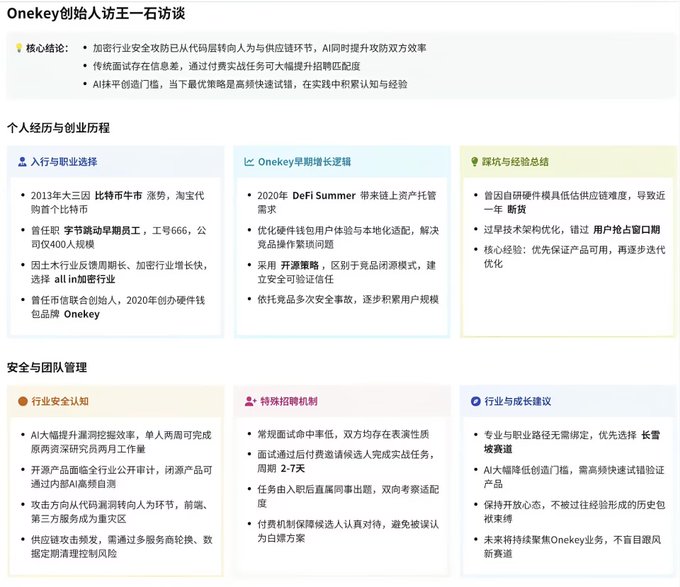Image resolution: width=680 pixels, height=587 pixels.
Task: Select the page title Onekey创始人访王一石访谈
Action: click(x=96, y=13)
